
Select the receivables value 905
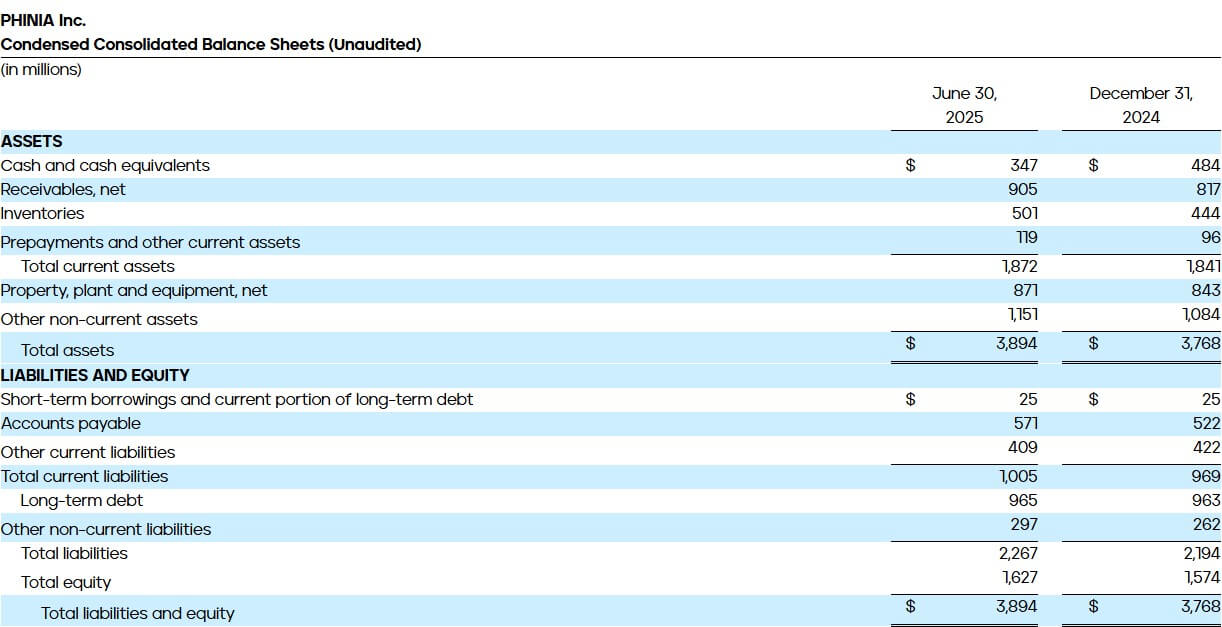[x=1024, y=190]
